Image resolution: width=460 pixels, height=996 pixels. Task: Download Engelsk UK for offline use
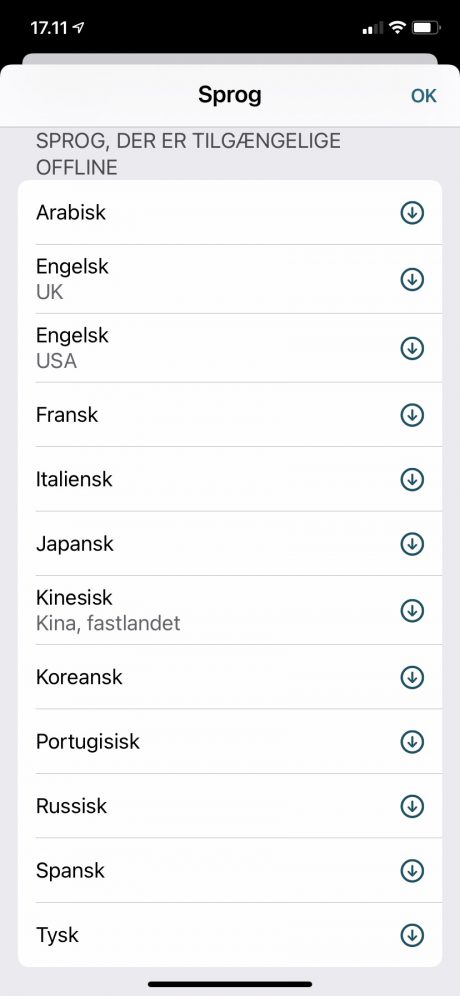coord(412,279)
